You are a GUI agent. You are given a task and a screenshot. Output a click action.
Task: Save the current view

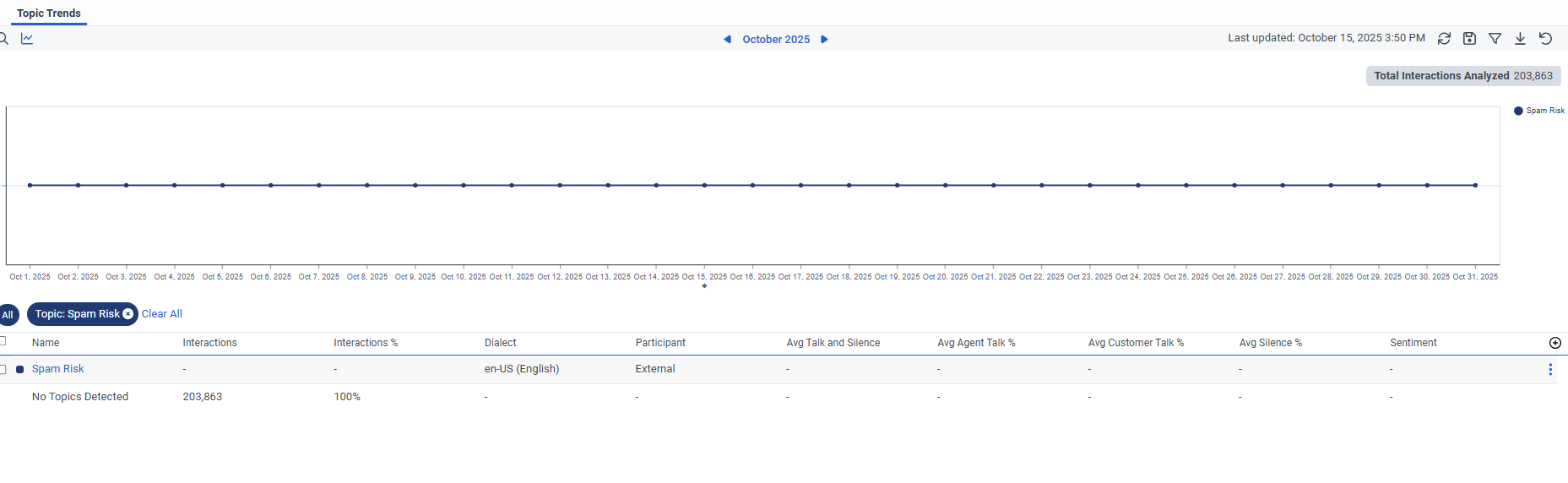(x=1469, y=39)
